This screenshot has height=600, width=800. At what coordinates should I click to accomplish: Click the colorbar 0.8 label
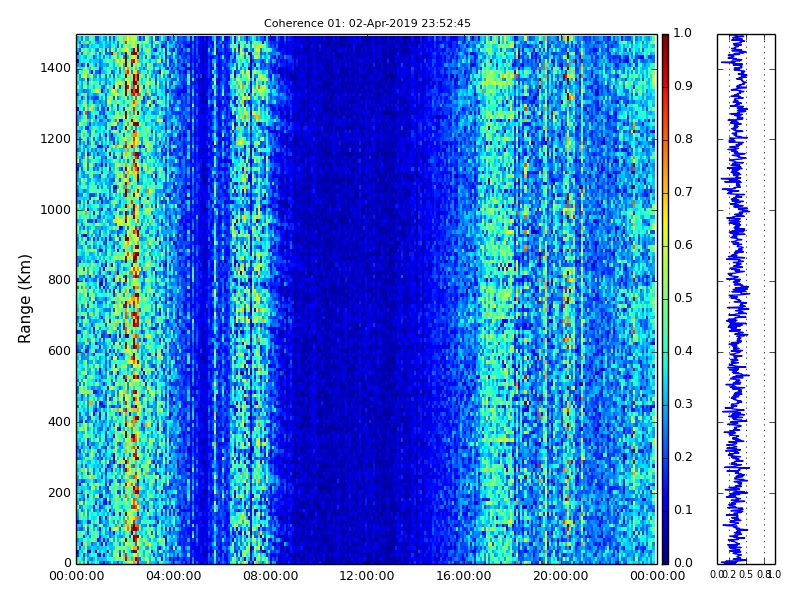click(683, 139)
